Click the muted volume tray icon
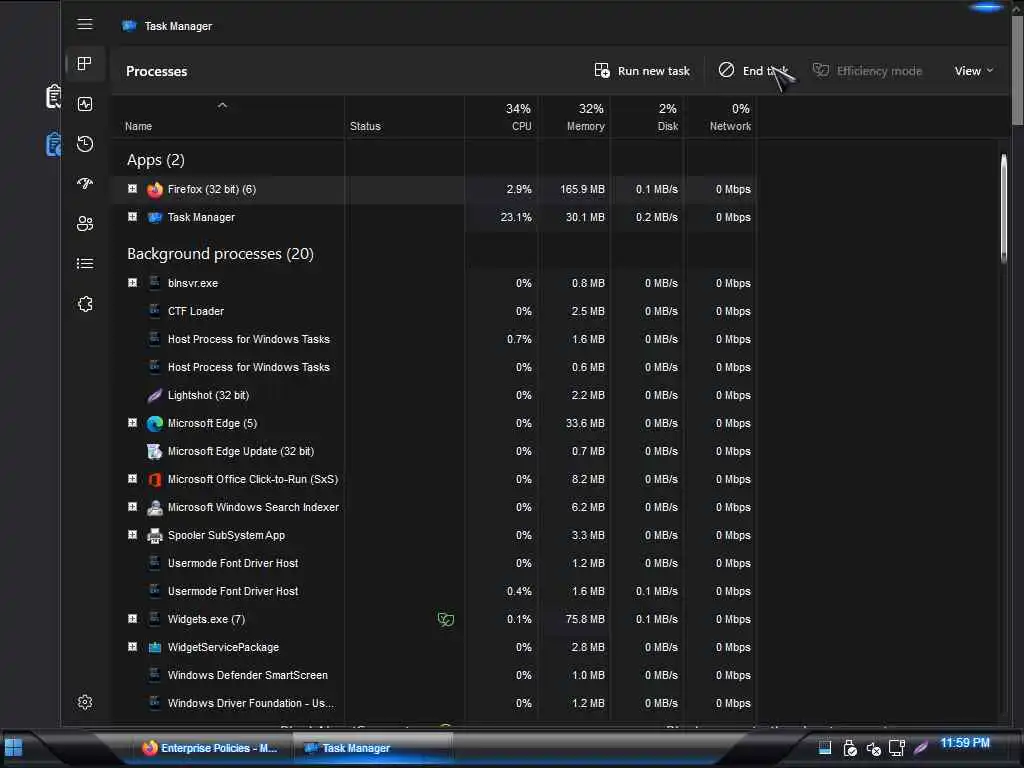The width and height of the screenshot is (1024, 768). pos(873,748)
